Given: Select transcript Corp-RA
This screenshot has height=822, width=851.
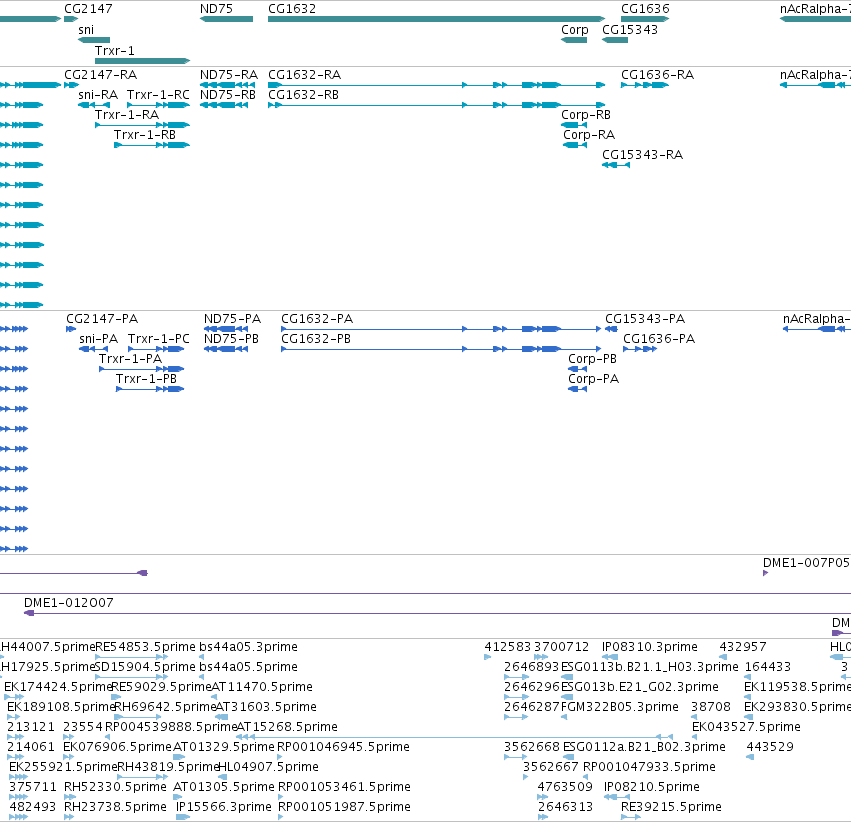Looking at the screenshot, I should point(575,145).
